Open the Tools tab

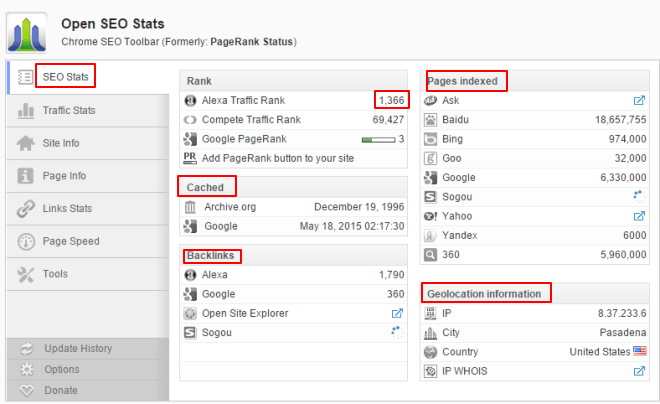tap(88, 274)
